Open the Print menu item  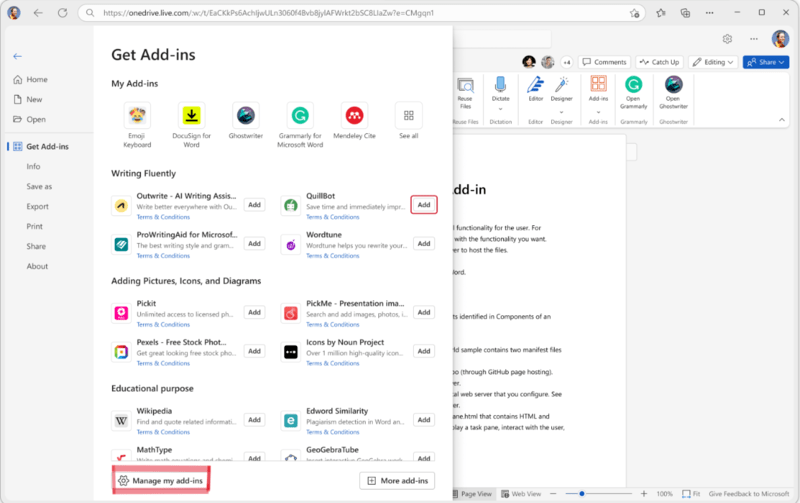(35, 227)
